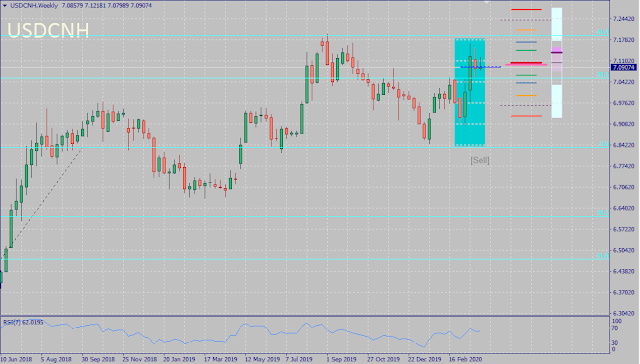Image resolution: width=640 pixels, height=364 pixels.
Task: Click the 6.97620 price axis label
Action: [x=624, y=103]
